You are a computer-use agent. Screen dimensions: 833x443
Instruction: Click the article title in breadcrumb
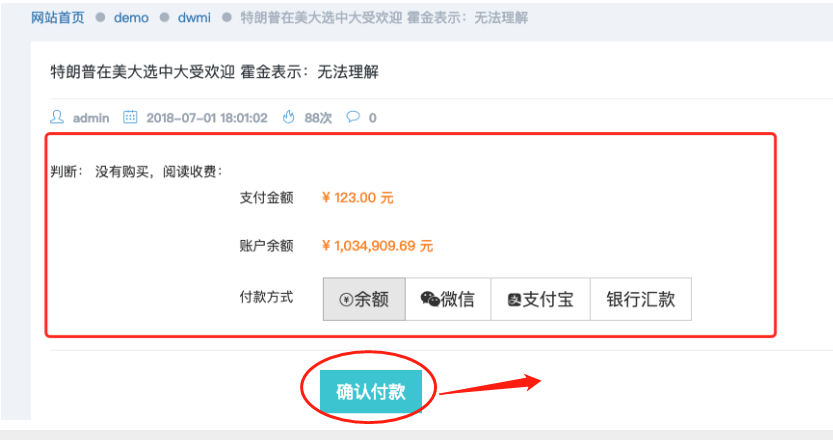(384, 18)
